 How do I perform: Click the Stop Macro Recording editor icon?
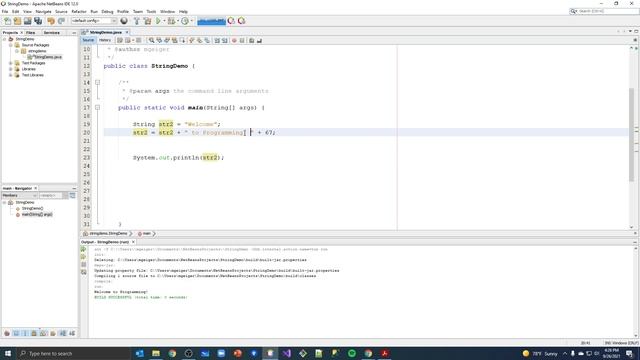tap(242, 40)
